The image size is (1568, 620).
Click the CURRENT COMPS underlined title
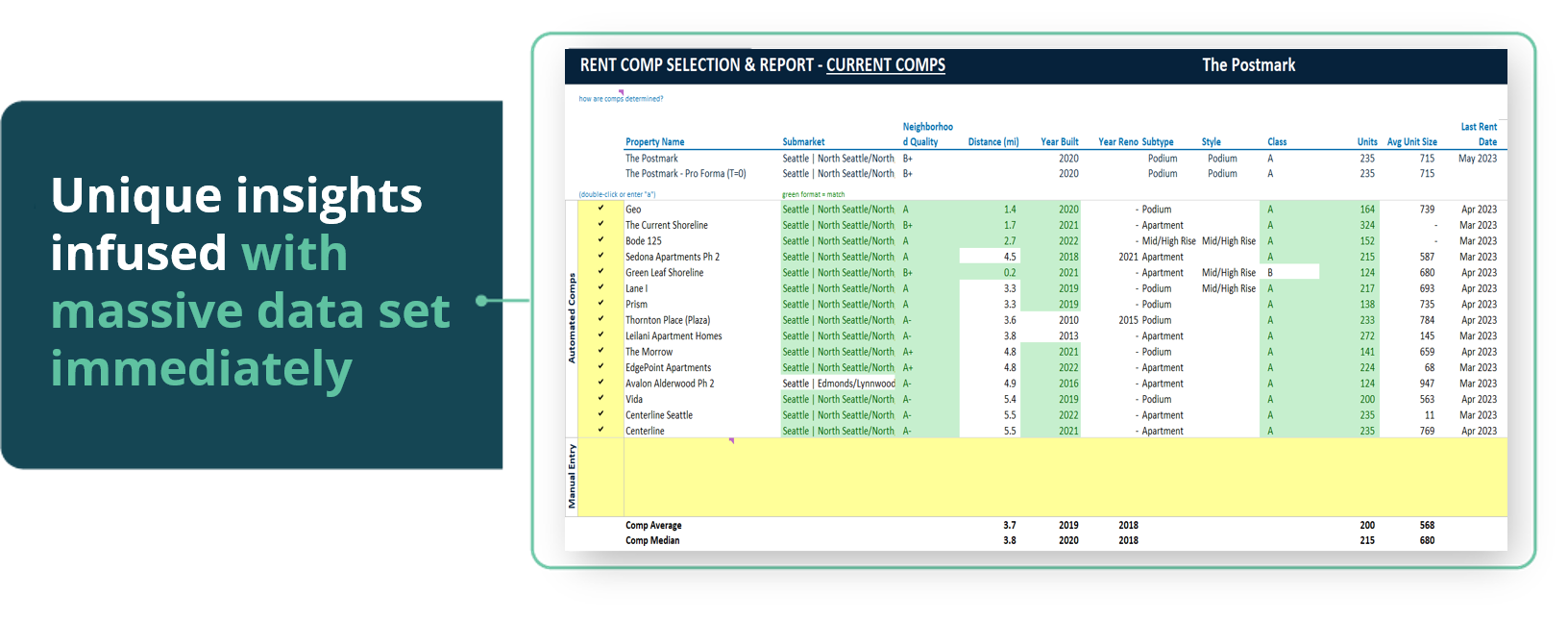tap(885, 65)
